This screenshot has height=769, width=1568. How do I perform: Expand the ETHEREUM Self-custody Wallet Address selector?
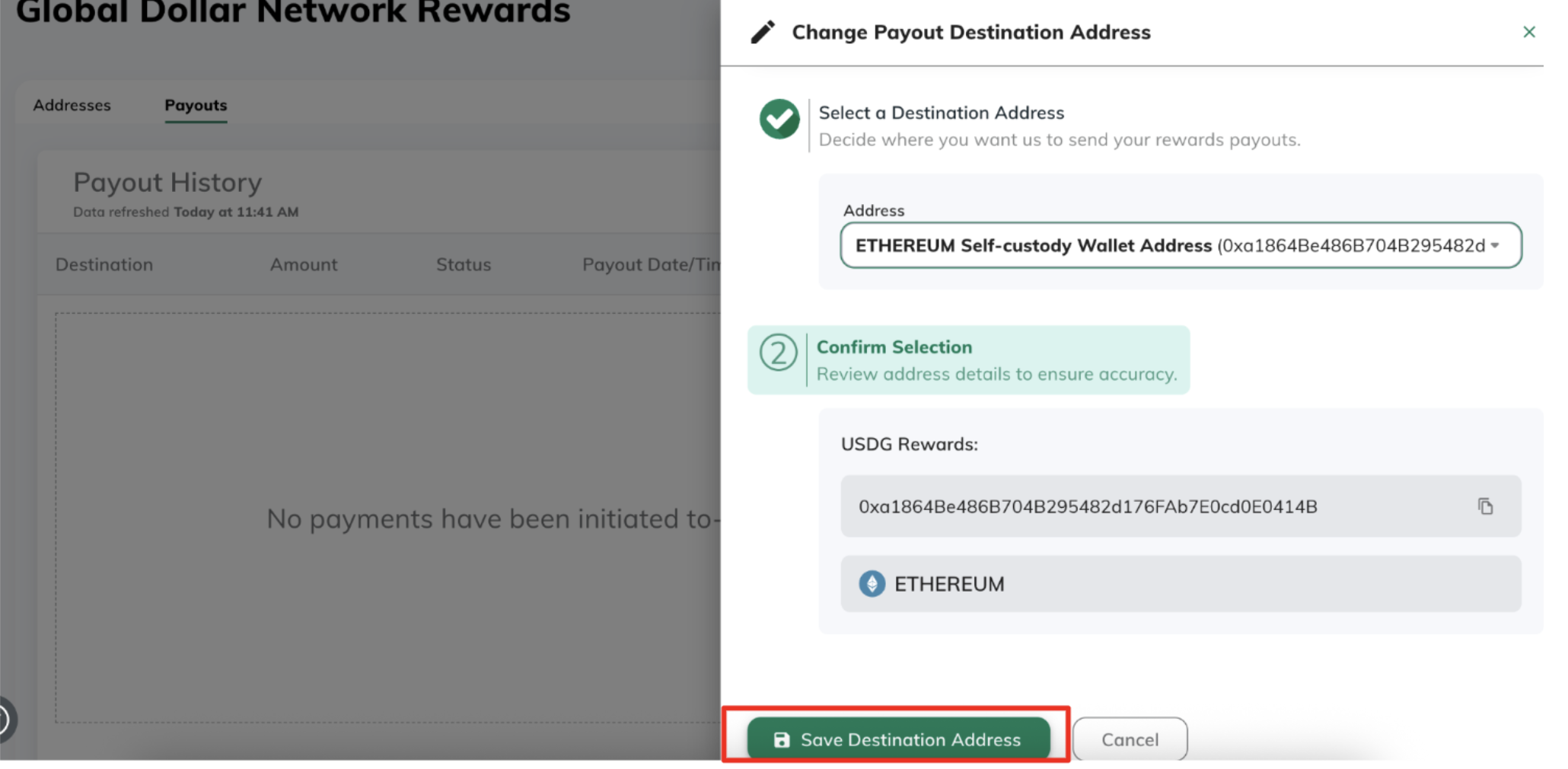pyautogui.click(x=1181, y=245)
